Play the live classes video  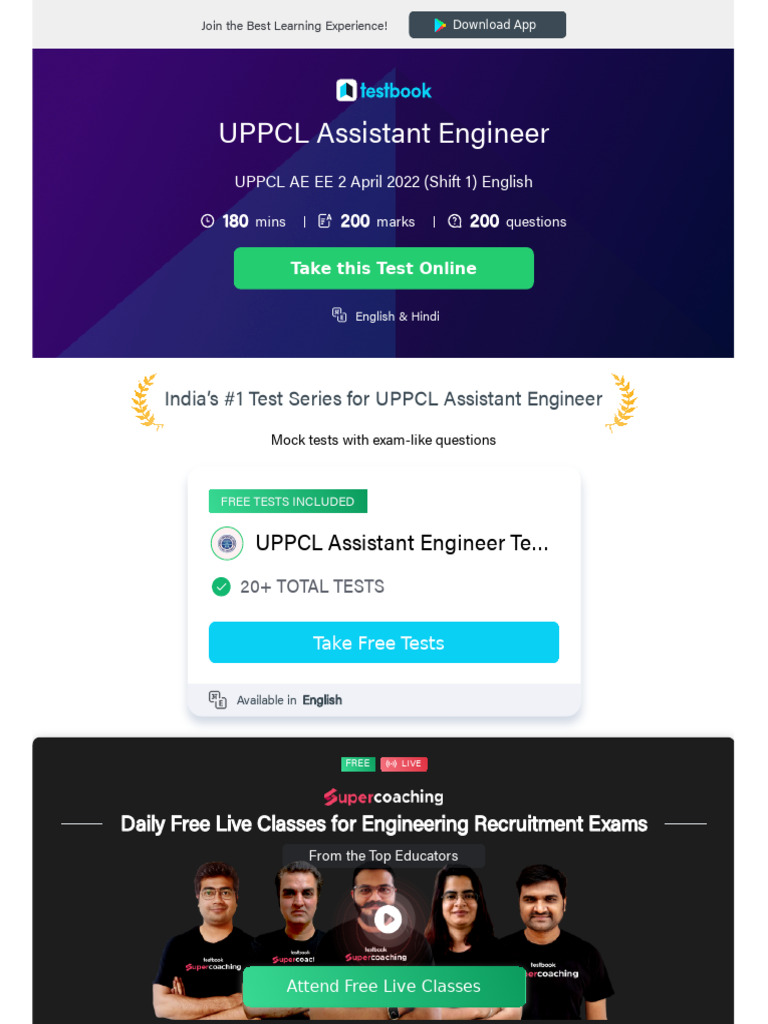(x=387, y=919)
